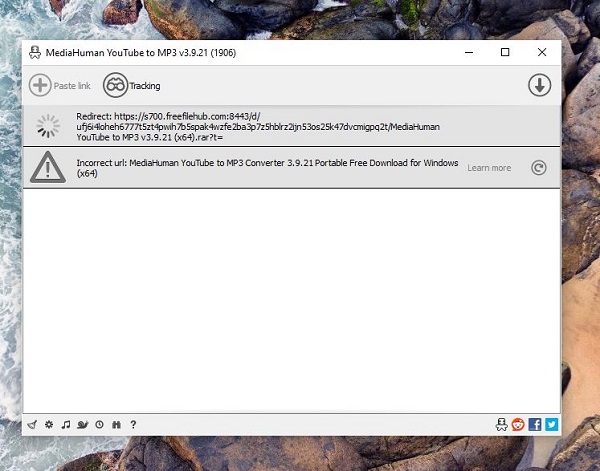Minimize the MediaHuman window
Image resolution: width=600 pixels, height=471 pixels.
469,52
